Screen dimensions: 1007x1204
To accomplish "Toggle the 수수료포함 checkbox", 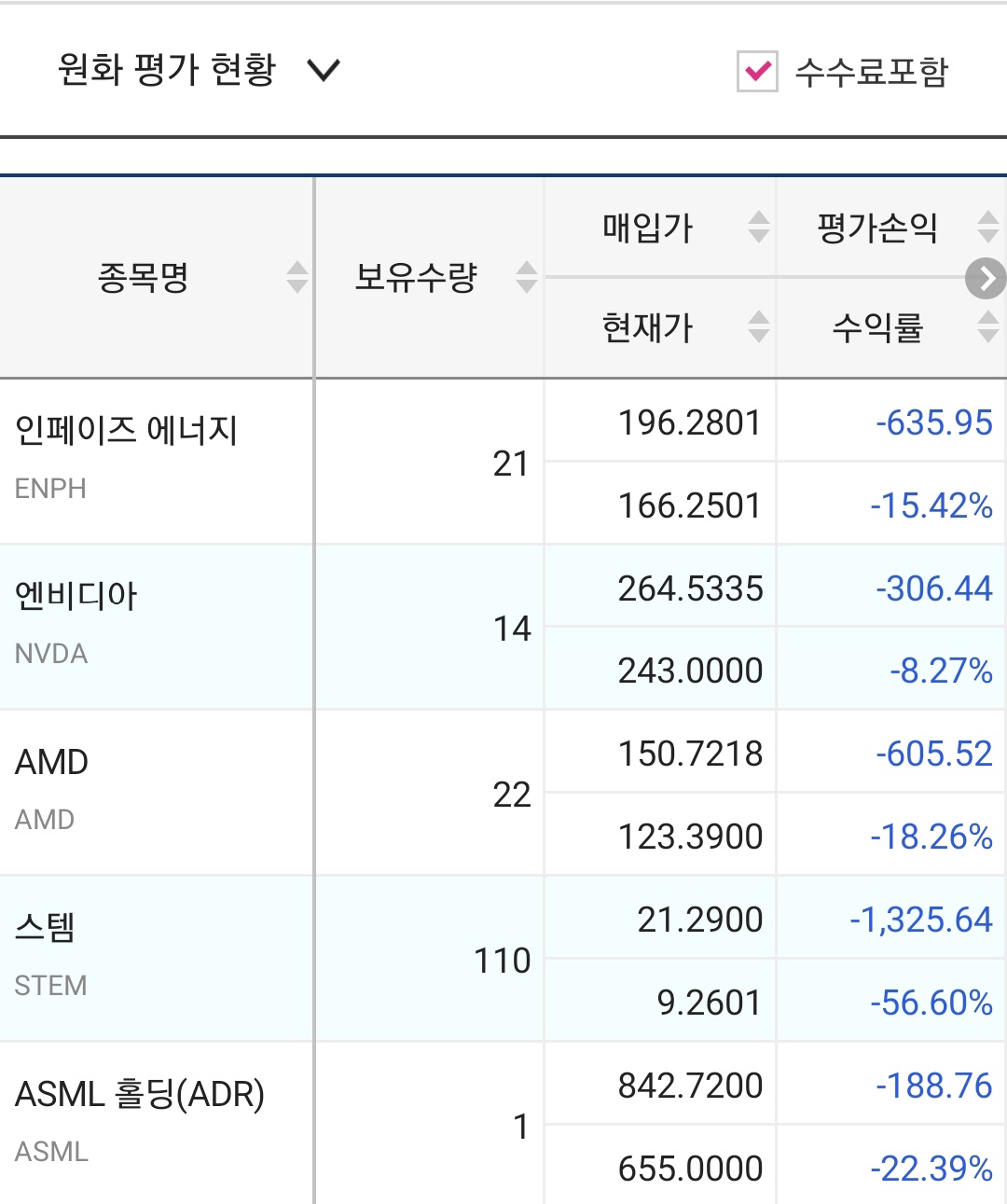I will click(x=757, y=71).
